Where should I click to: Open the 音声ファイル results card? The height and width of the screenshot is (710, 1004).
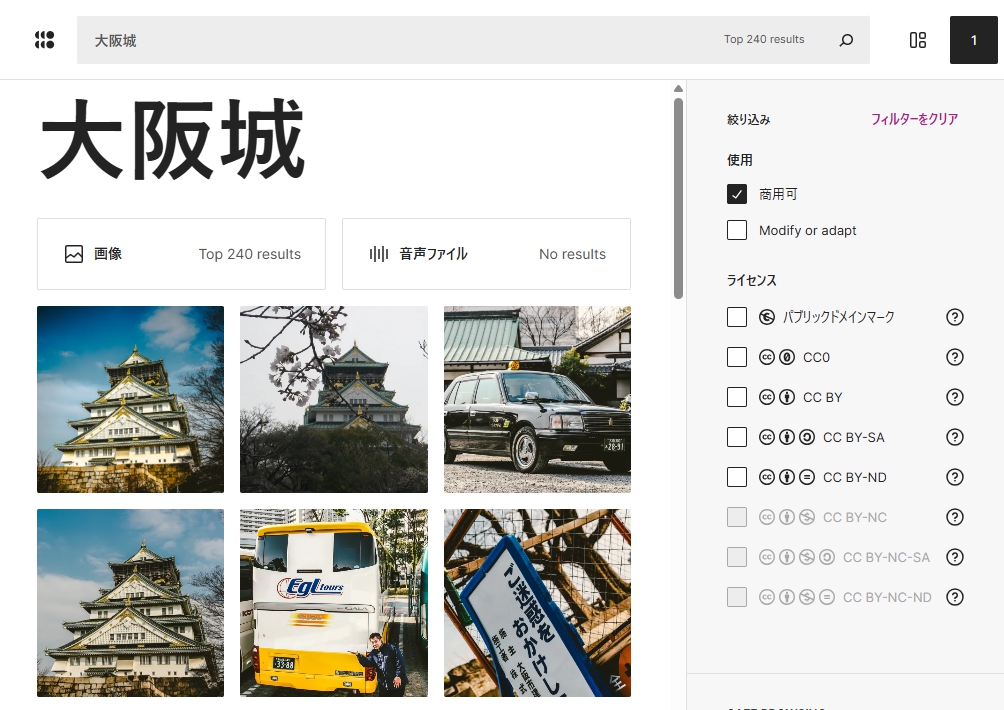486,254
